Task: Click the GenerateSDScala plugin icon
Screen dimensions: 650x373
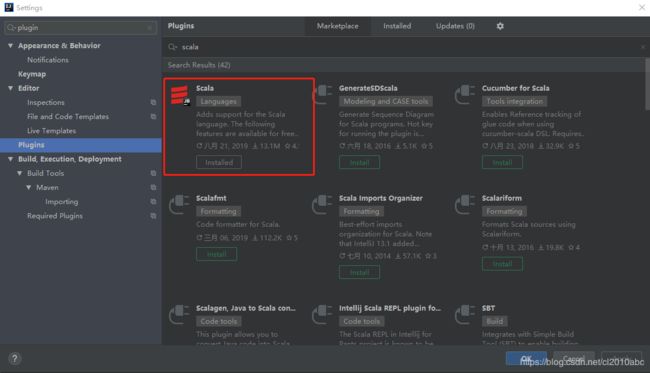Action: coord(322,94)
